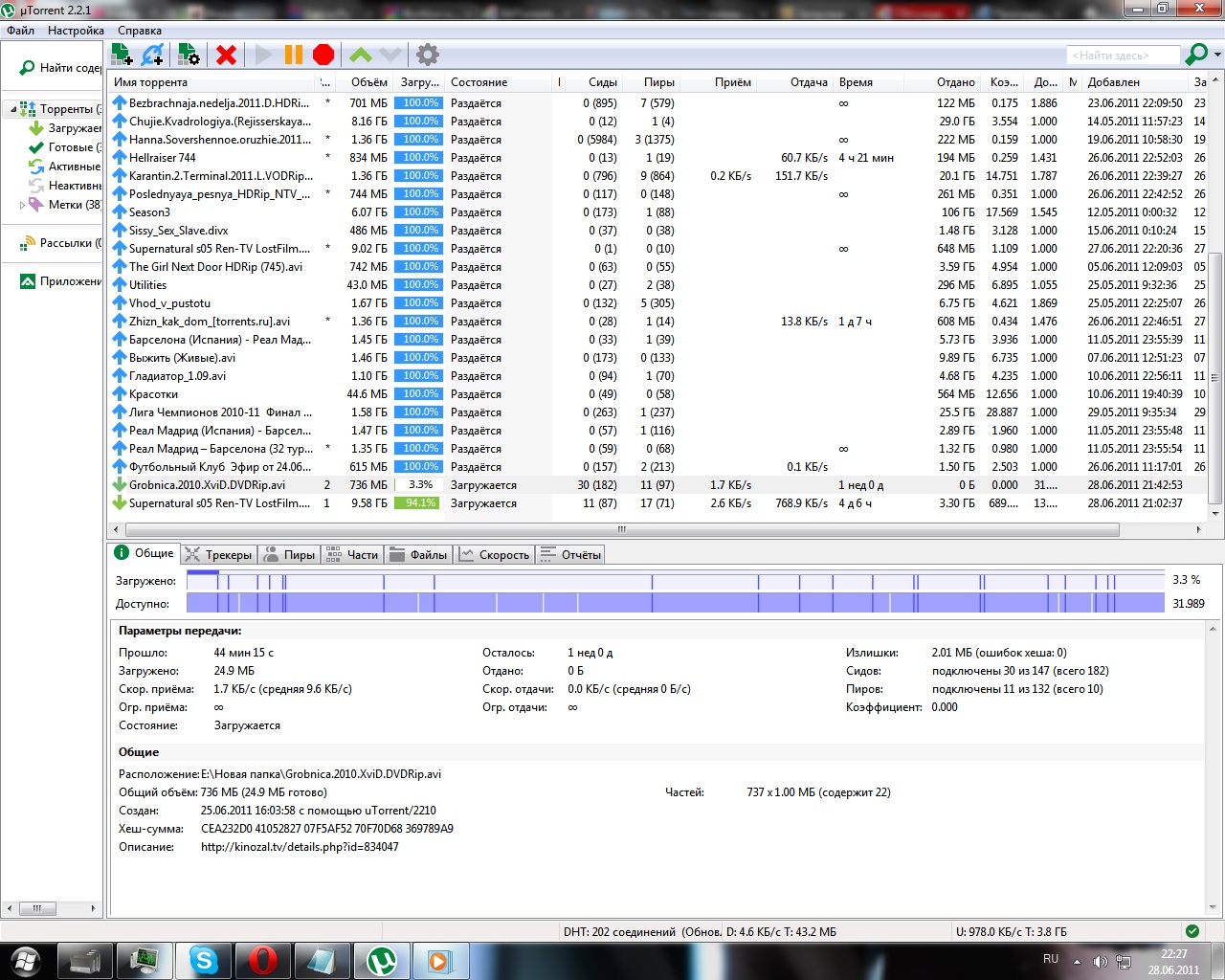Sort by the Сиды column header

coord(593,82)
